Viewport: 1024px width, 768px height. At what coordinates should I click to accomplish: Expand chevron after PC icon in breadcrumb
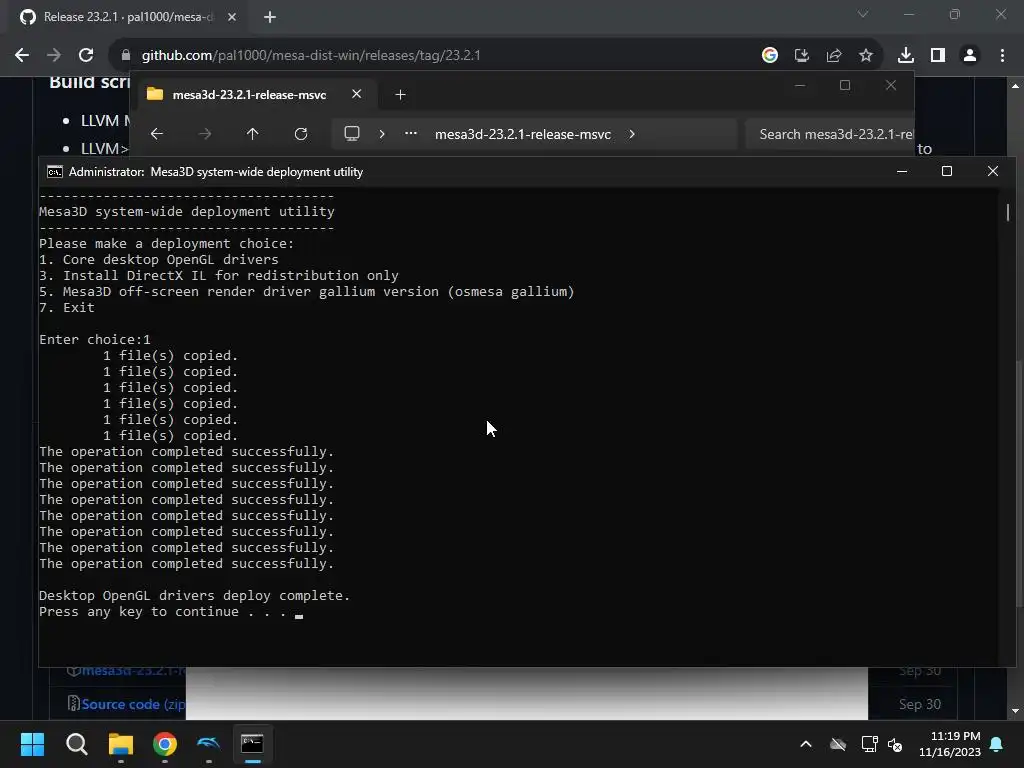[382, 134]
